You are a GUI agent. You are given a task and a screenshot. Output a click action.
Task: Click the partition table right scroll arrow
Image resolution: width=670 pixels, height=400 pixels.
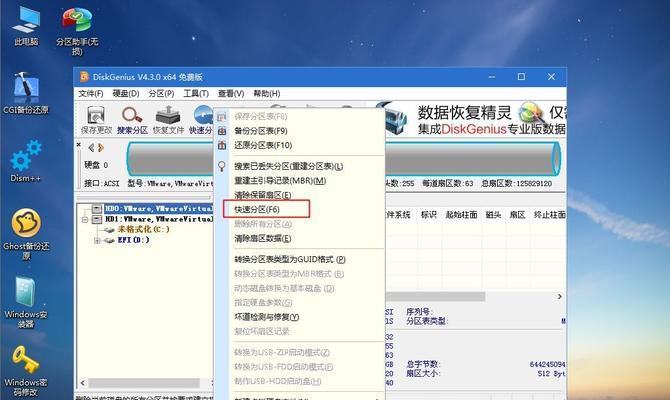coord(560,297)
